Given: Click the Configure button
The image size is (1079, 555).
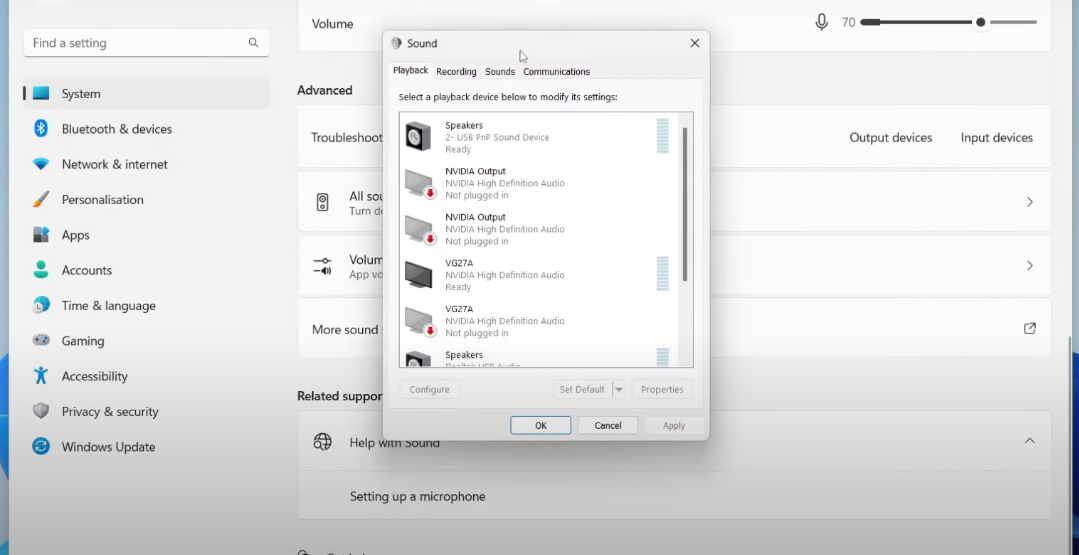Looking at the screenshot, I should click(x=429, y=389).
